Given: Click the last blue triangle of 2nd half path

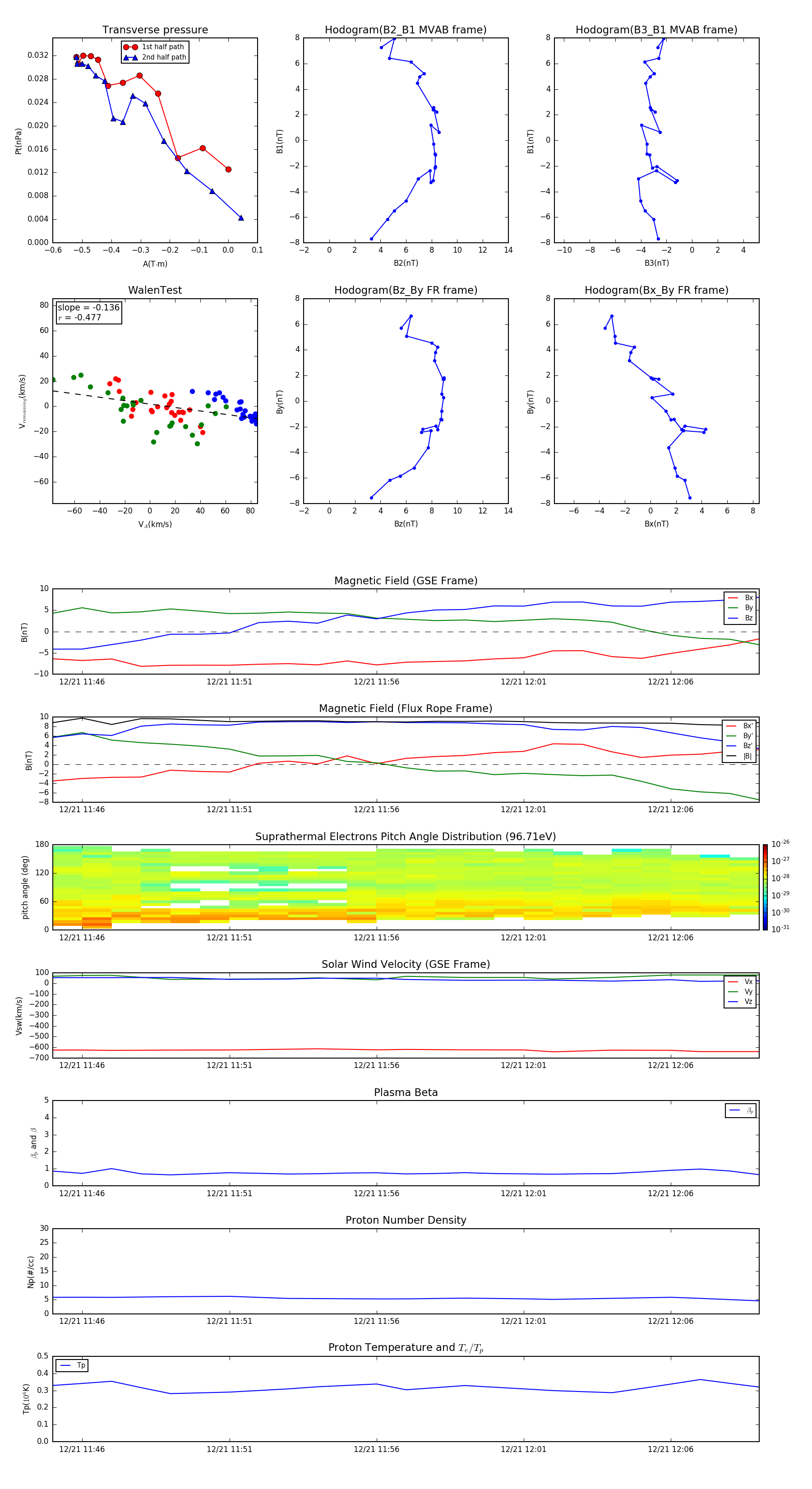Looking at the screenshot, I should [x=241, y=218].
